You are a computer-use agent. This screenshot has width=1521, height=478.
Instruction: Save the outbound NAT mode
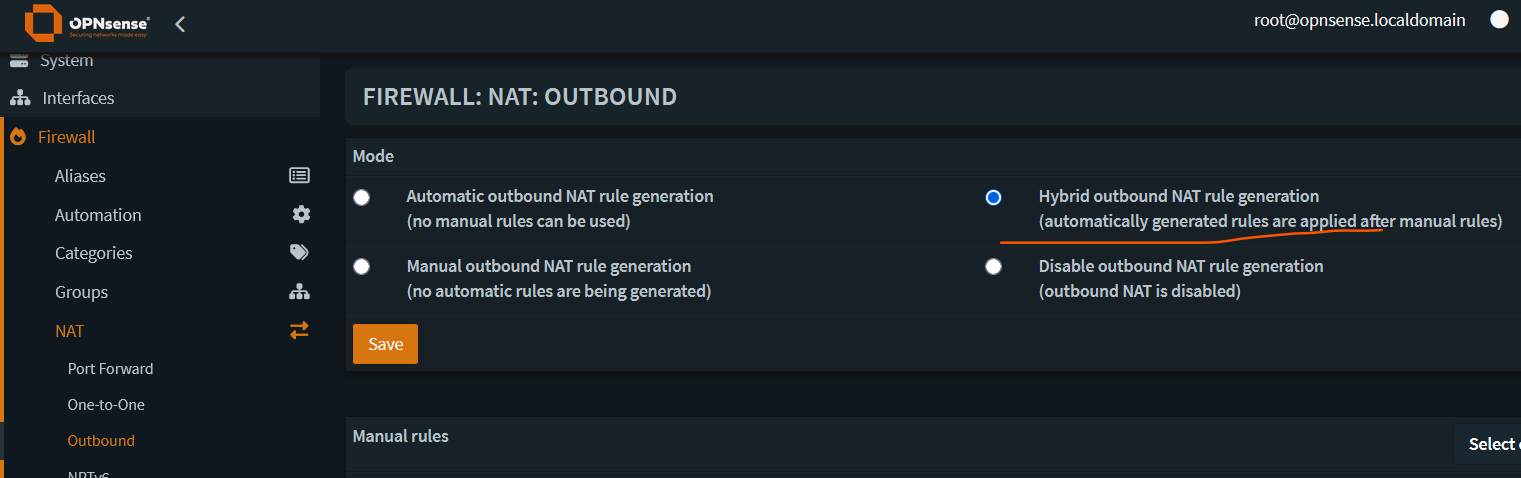pos(385,344)
